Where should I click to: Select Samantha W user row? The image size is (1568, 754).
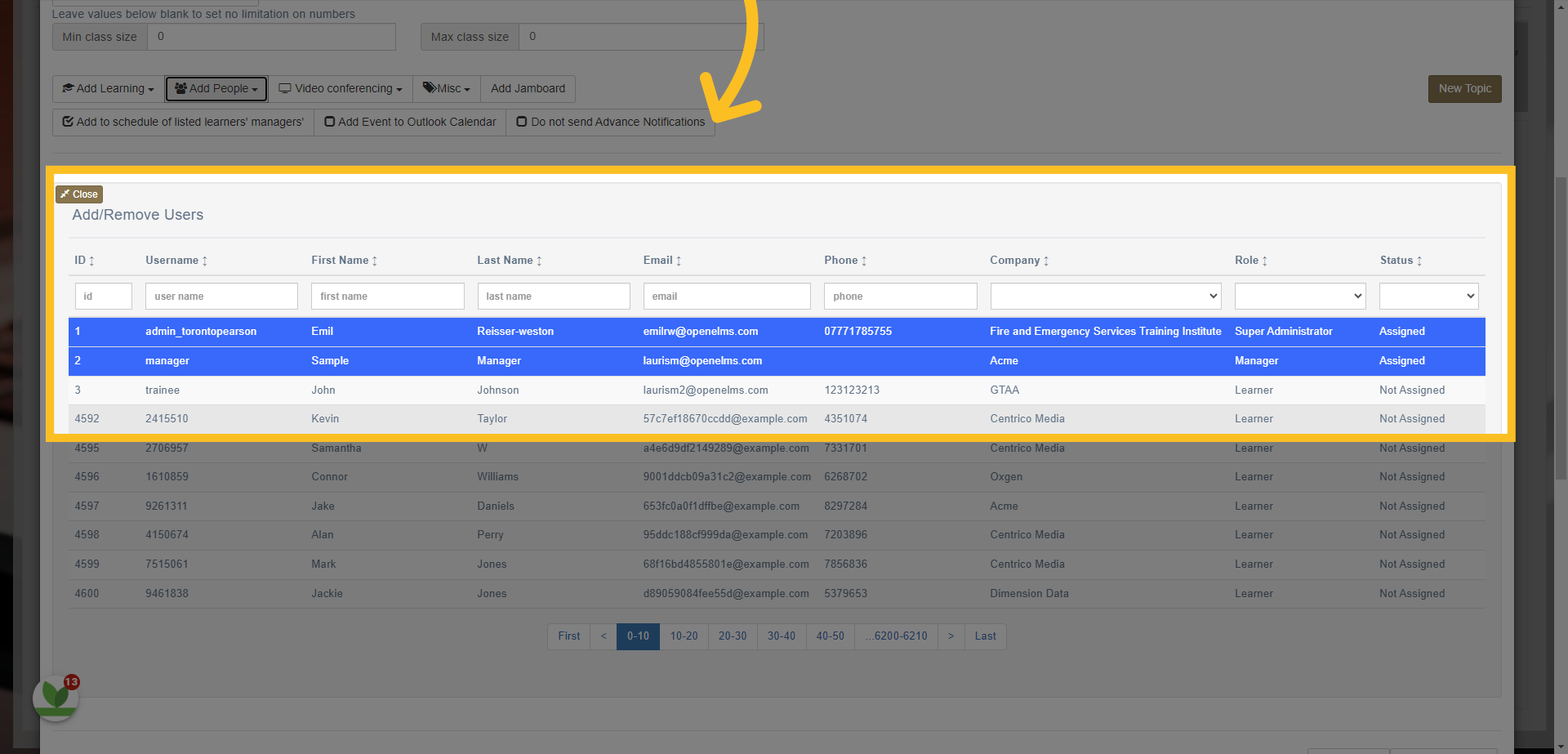[x=777, y=448]
